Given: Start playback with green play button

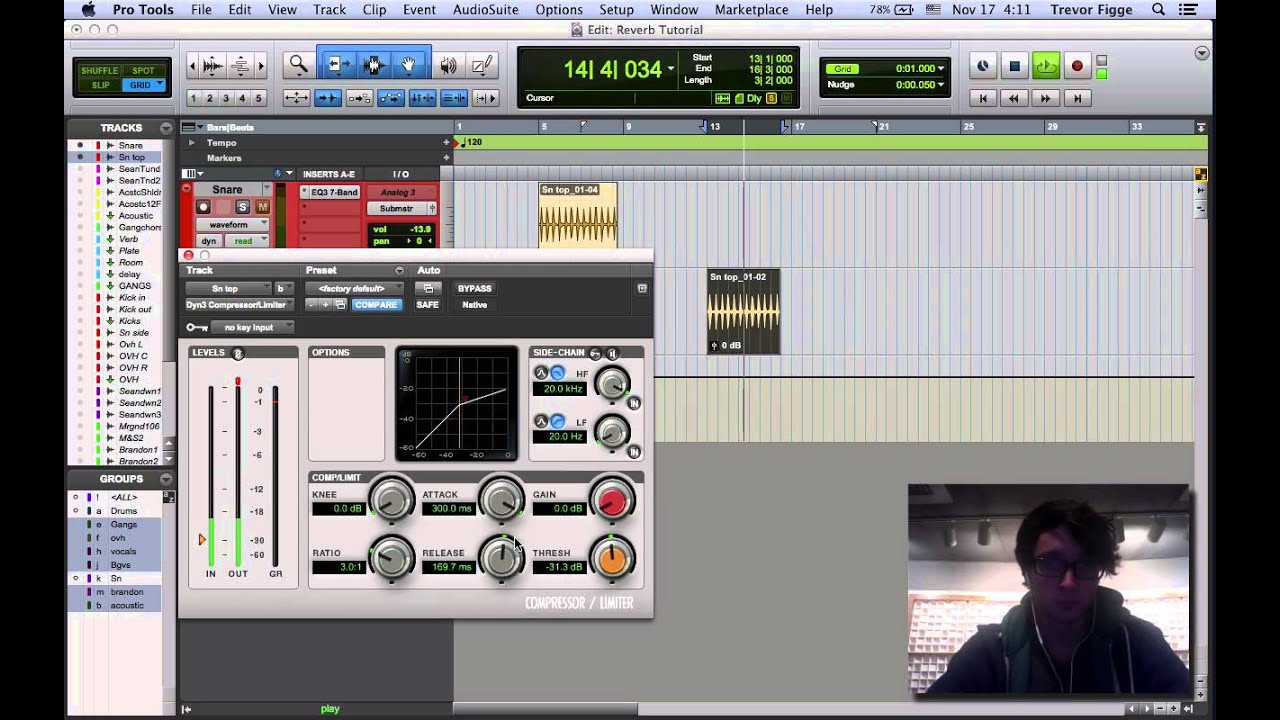Looking at the screenshot, I should pos(1046,67).
